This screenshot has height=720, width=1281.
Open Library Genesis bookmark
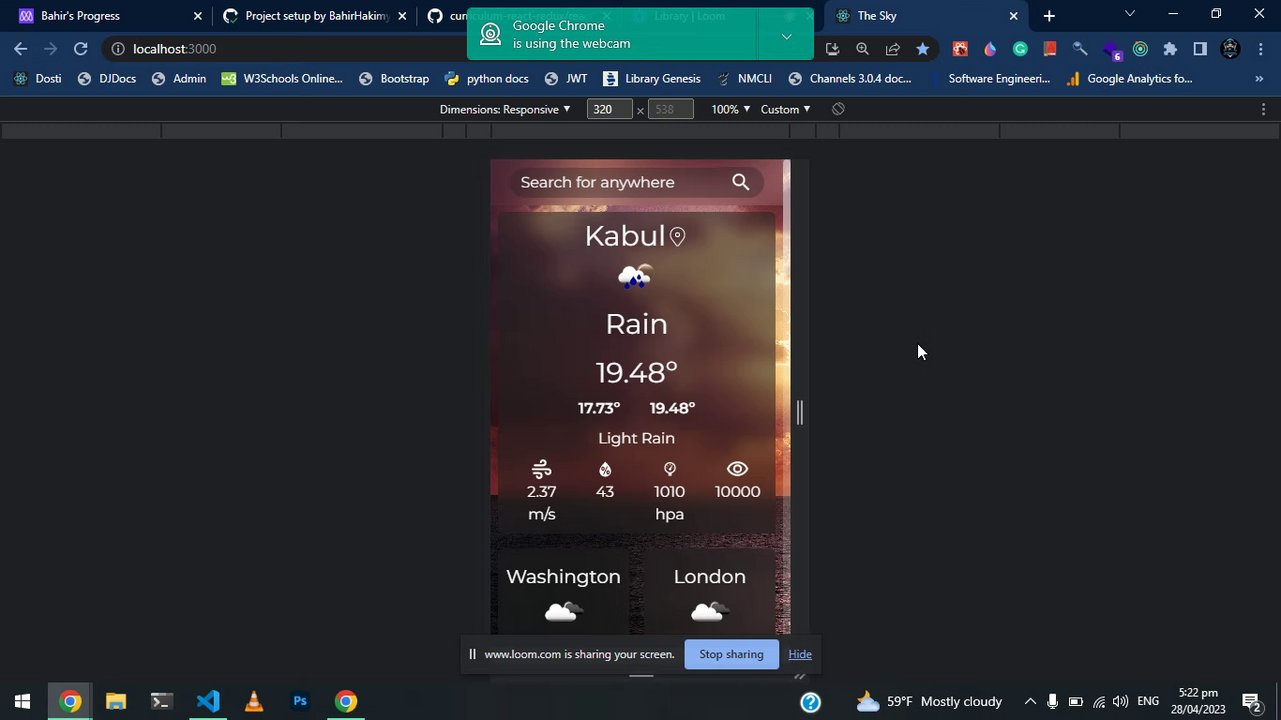pyautogui.click(x=652, y=78)
